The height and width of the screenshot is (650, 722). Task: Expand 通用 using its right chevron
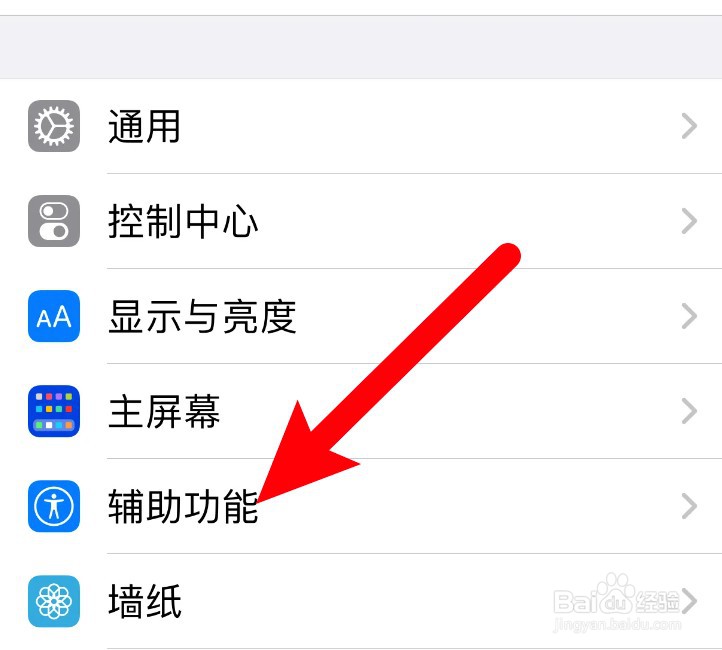[x=689, y=126]
